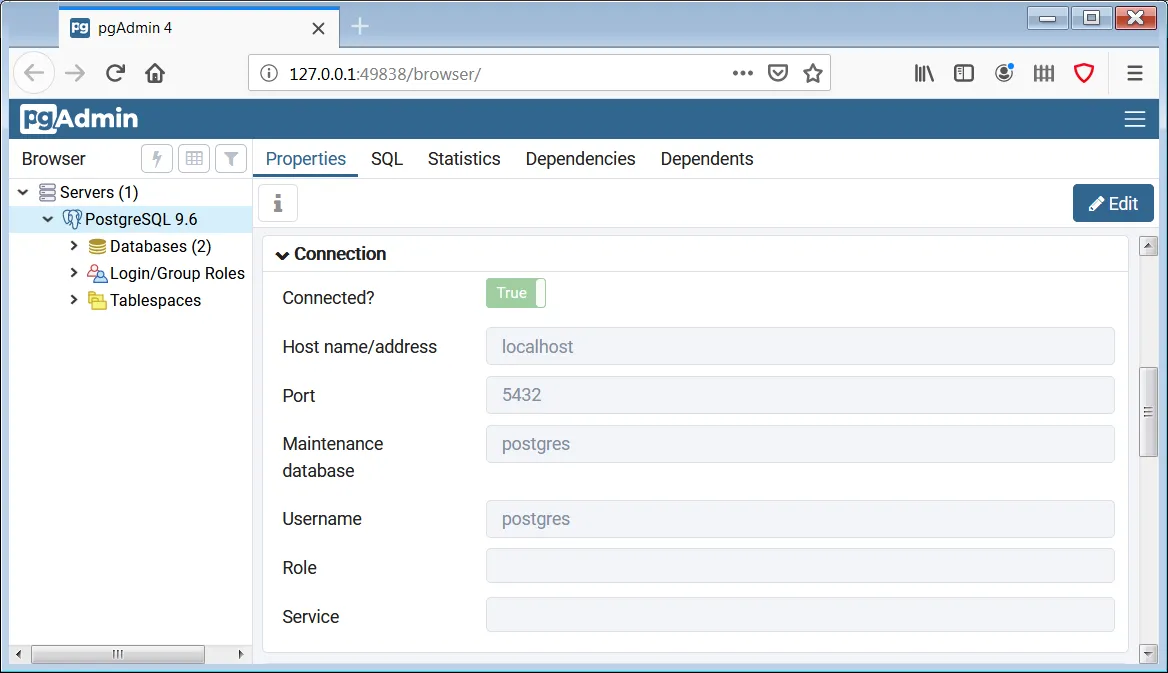The width and height of the screenshot is (1168, 673).
Task: Click the PostgreSQL elephant icon
Action: pos(72,219)
